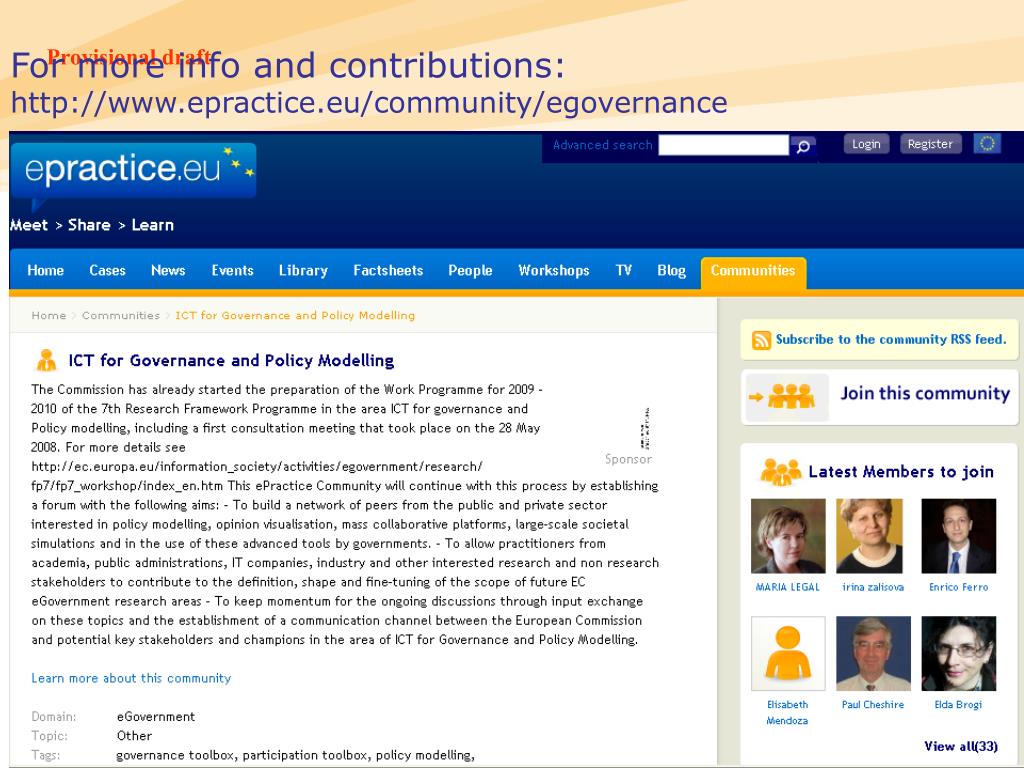Click the Latest Members people icon

(780, 472)
